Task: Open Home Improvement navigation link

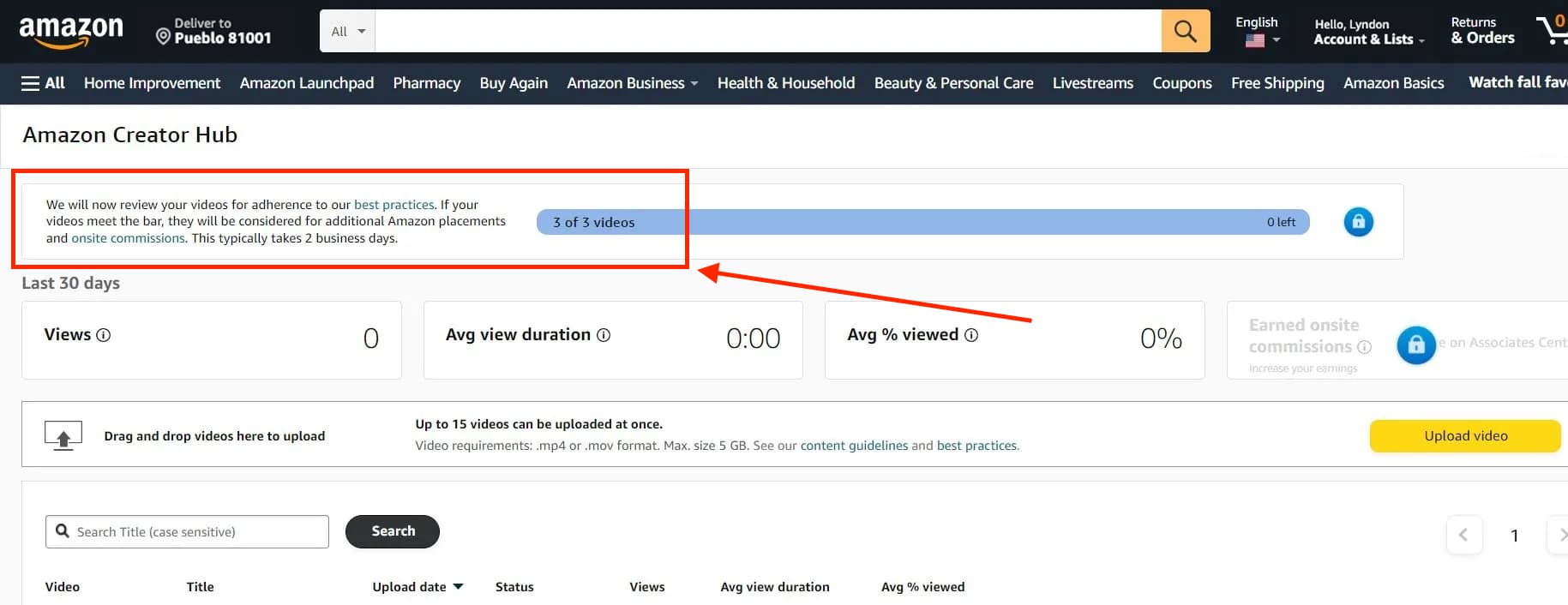Action: point(152,83)
